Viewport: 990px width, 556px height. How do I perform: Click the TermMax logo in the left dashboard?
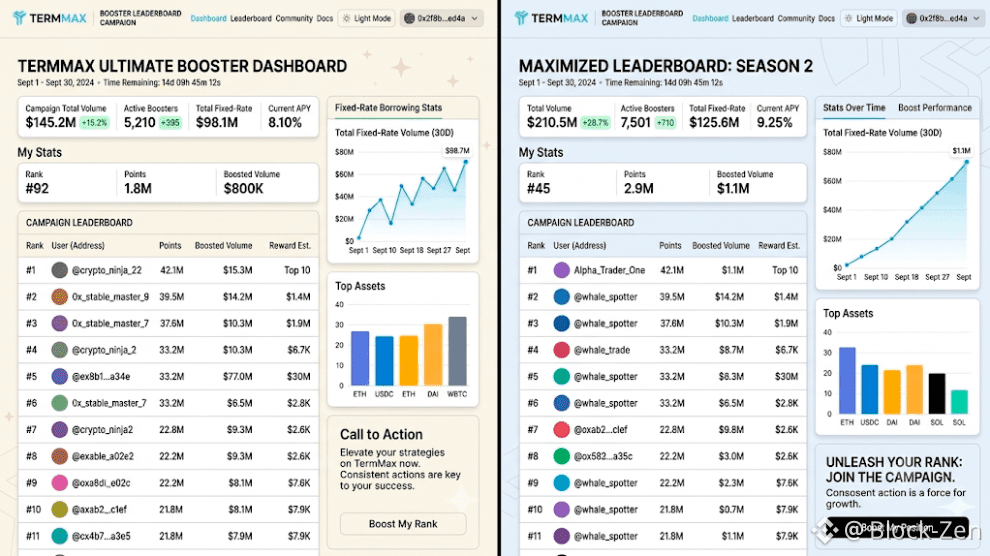pos(50,18)
